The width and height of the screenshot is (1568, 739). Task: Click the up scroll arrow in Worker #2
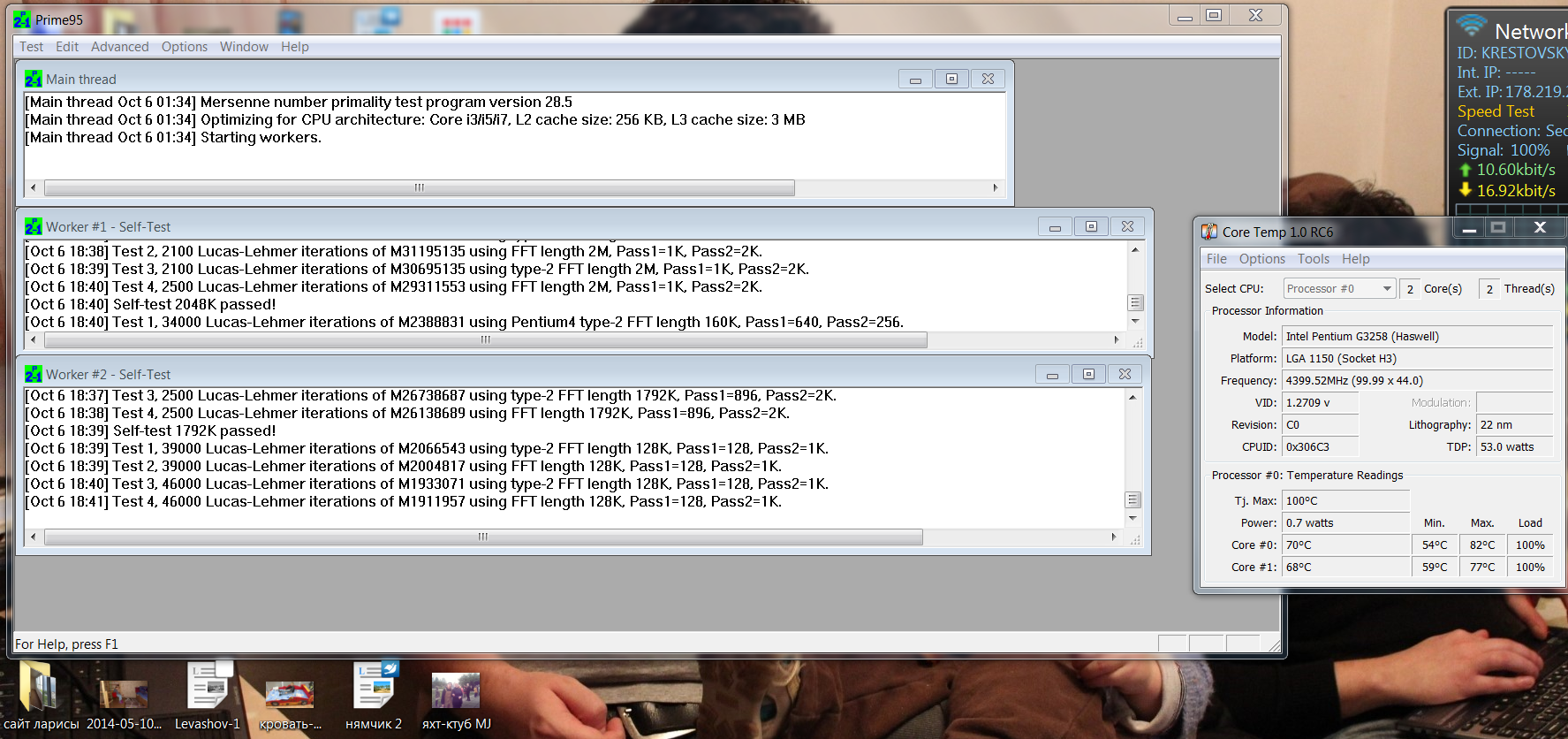(1132, 398)
